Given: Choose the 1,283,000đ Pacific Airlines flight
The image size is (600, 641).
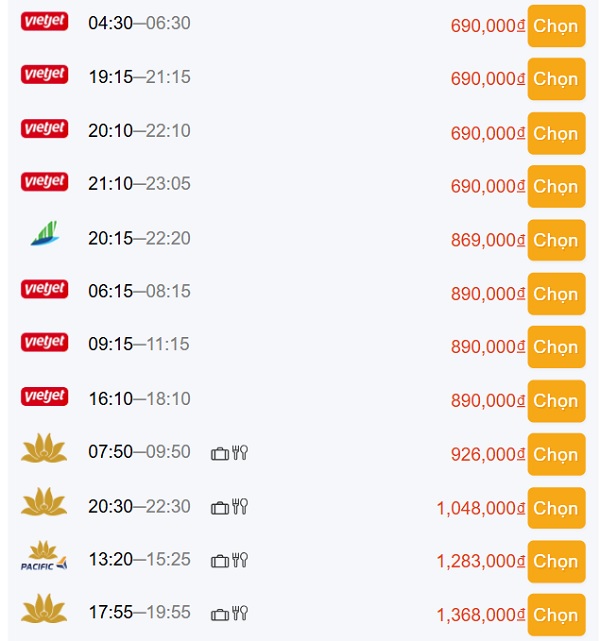Looking at the screenshot, I should [x=556, y=561].
